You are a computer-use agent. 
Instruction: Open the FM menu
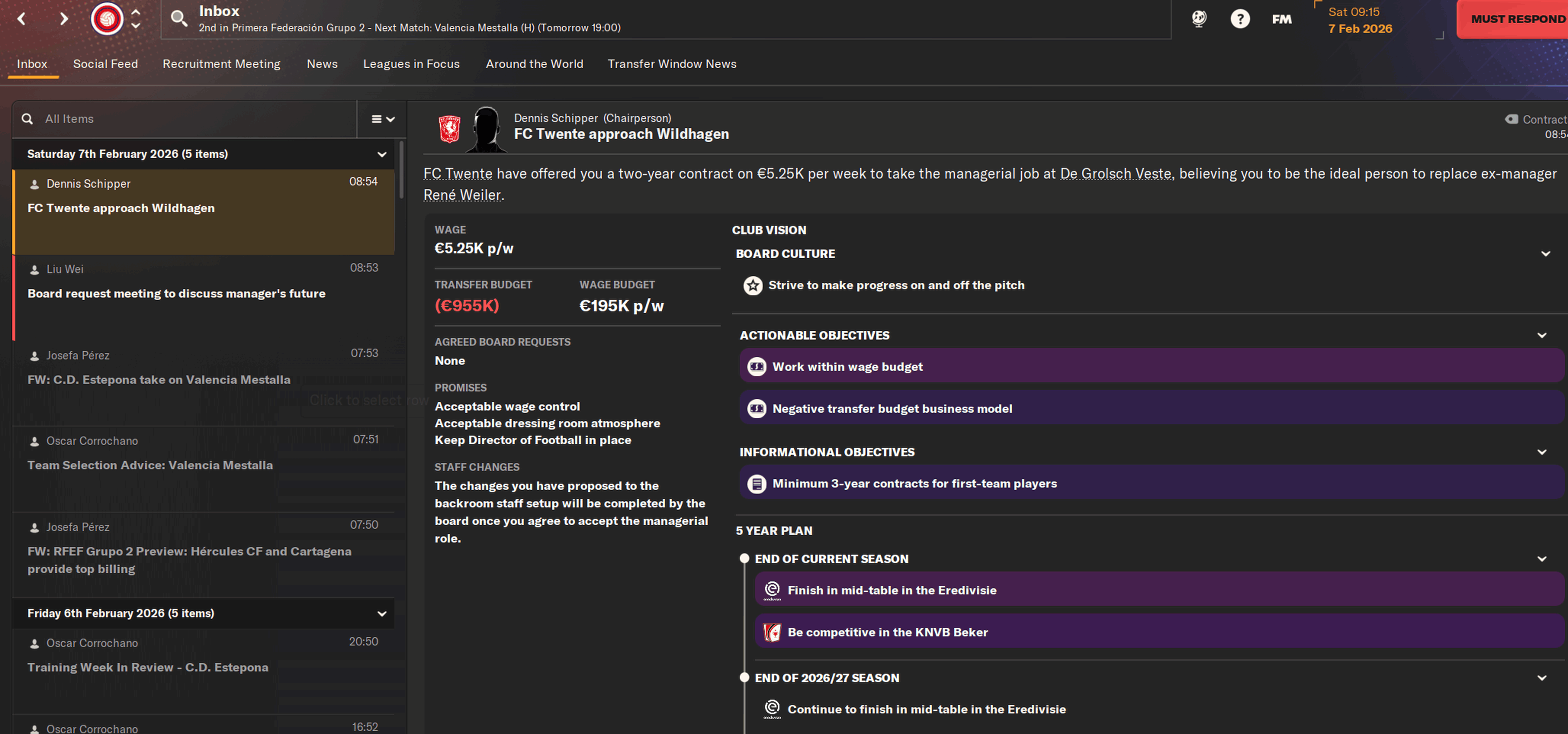(1281, 20)
